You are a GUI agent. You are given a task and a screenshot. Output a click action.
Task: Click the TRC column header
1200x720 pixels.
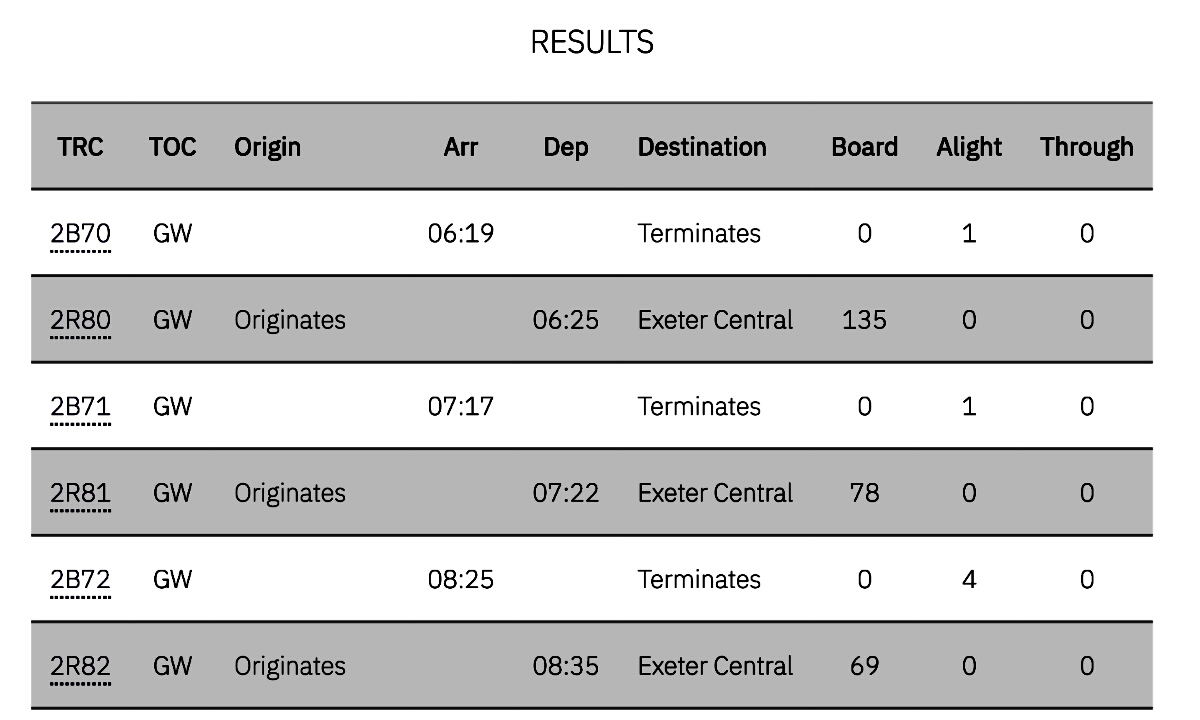[x=80, y=147]
